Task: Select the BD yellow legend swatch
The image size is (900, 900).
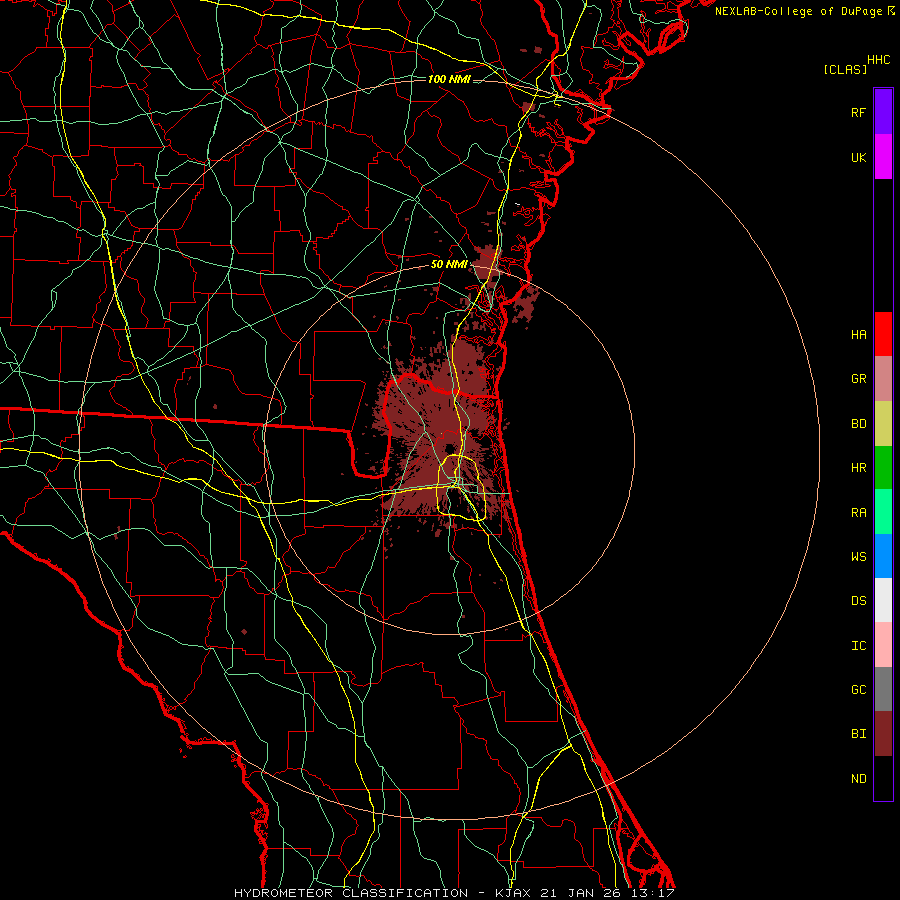Action: coord(883,424)
